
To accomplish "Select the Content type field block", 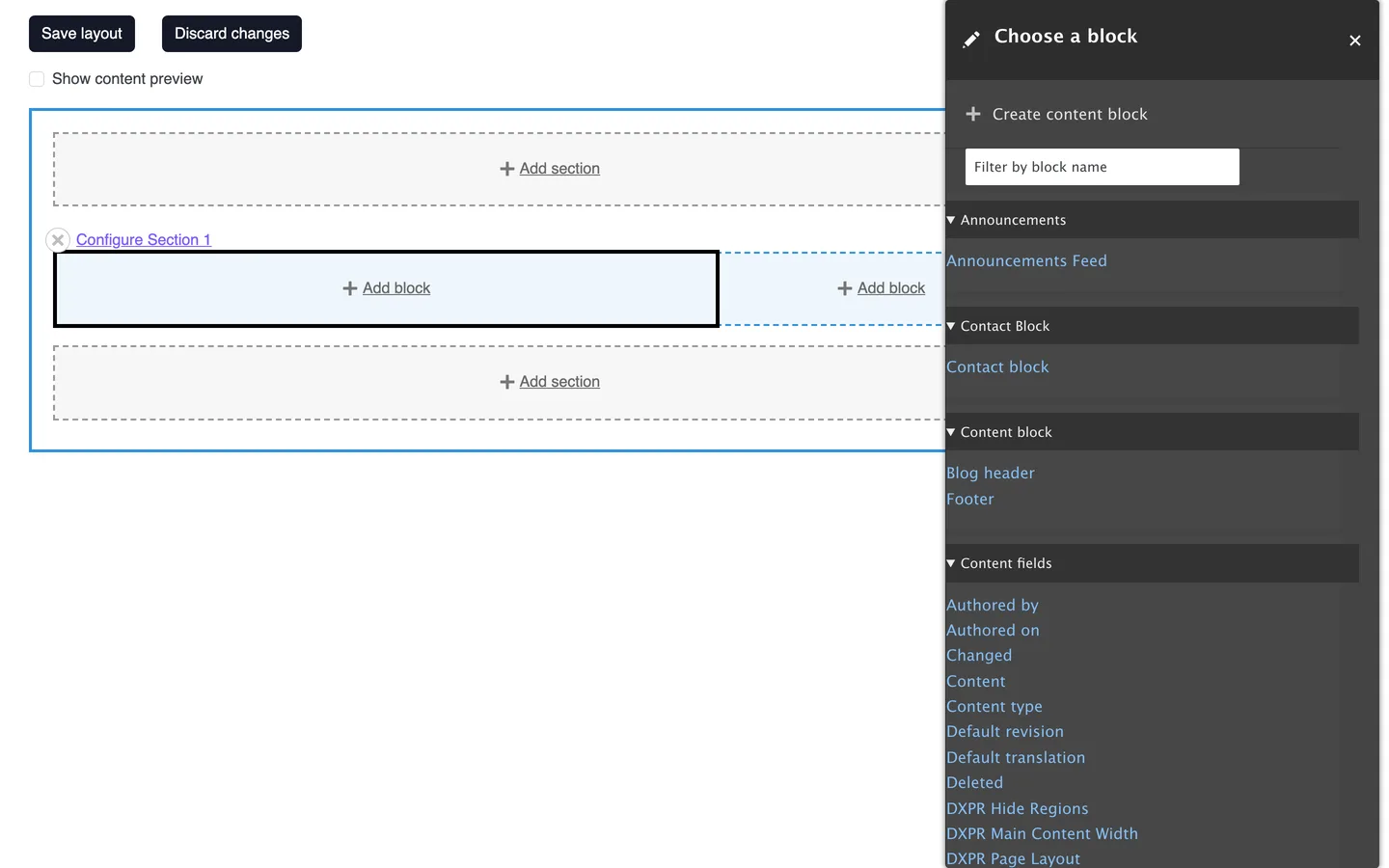I will 994,706.
